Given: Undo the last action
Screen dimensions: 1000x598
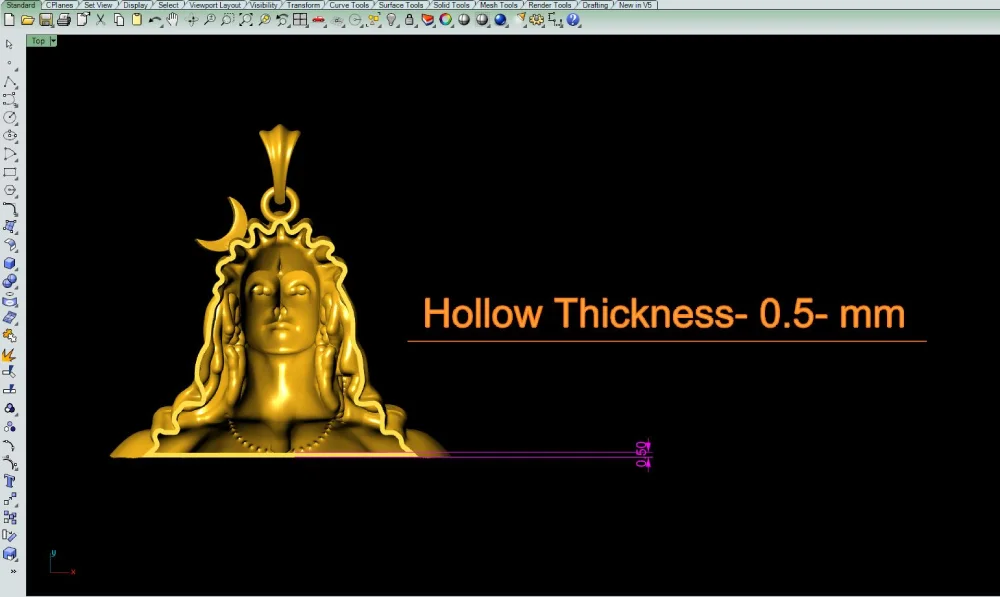Looking at the screenshot, I should (x=155, y=20).
